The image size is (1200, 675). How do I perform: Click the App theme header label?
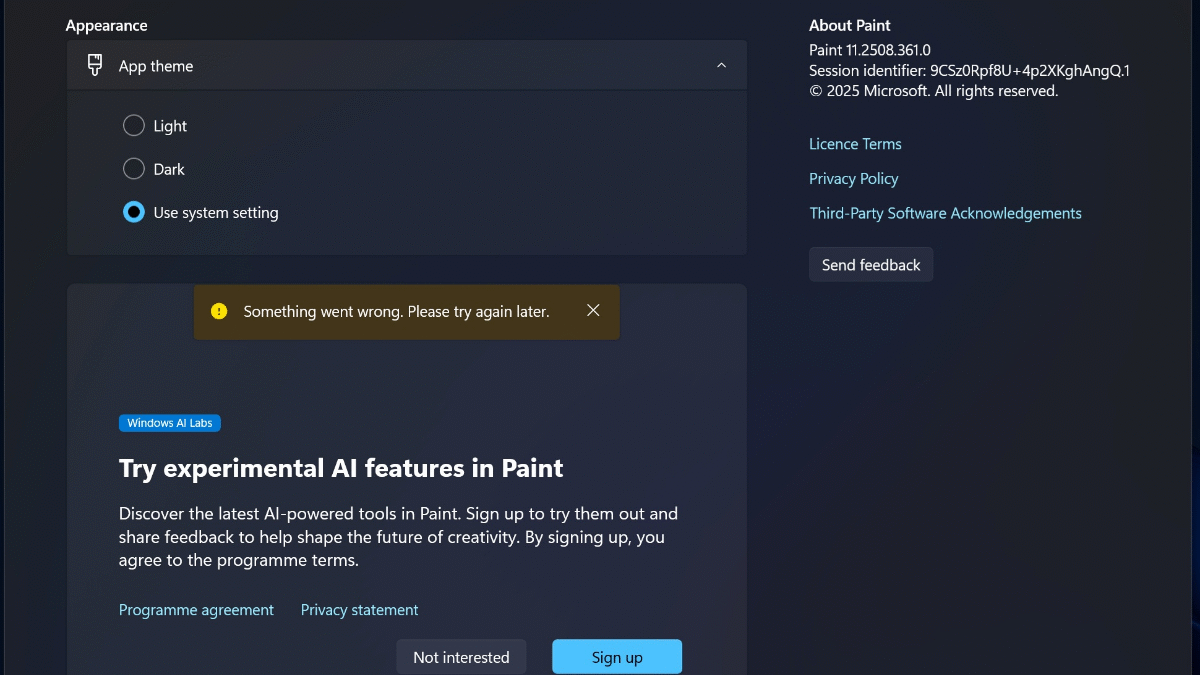point(156,66)
